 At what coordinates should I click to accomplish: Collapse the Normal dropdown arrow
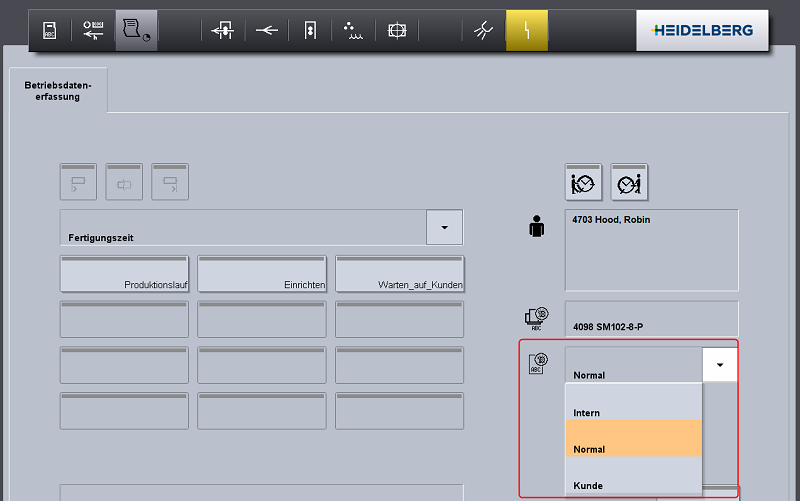tap(719, 365)
